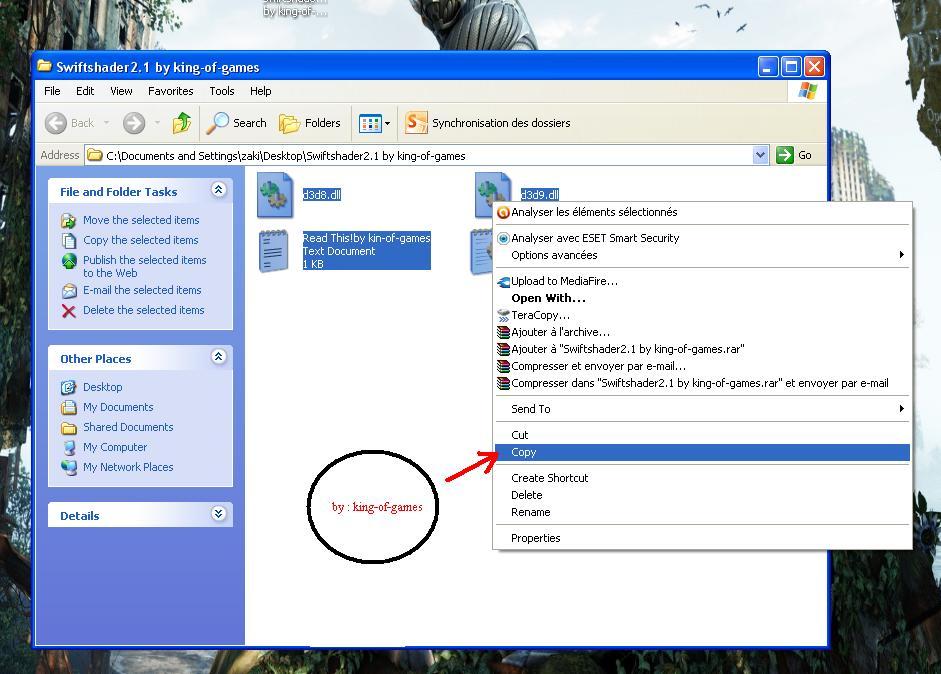Open Desktop in Other Places

[103, 387]
